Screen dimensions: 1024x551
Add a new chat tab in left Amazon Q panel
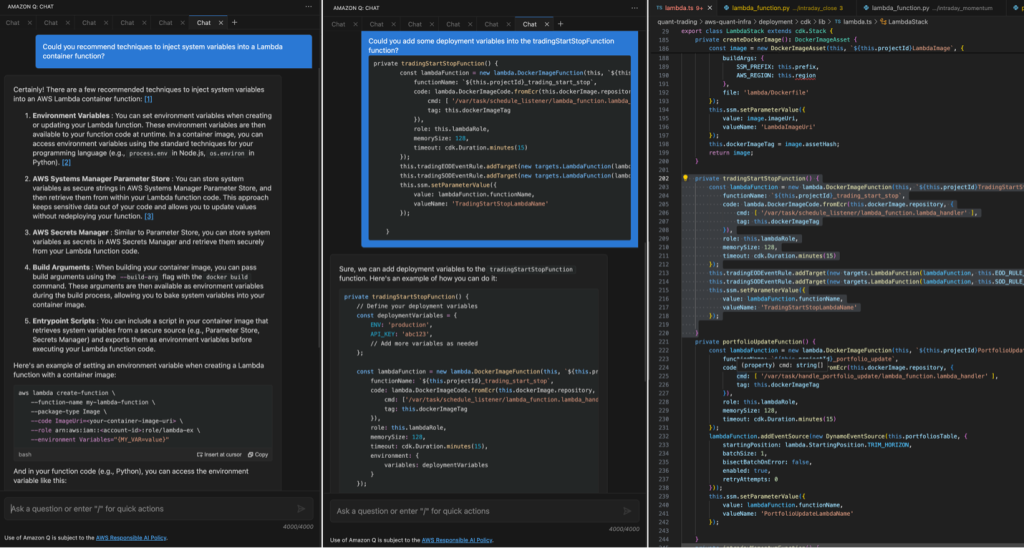click(x=234, y=23)
